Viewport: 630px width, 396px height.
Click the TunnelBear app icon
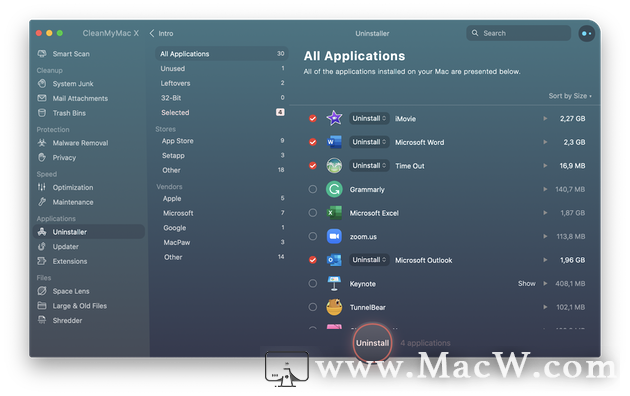tap(334, 307)
